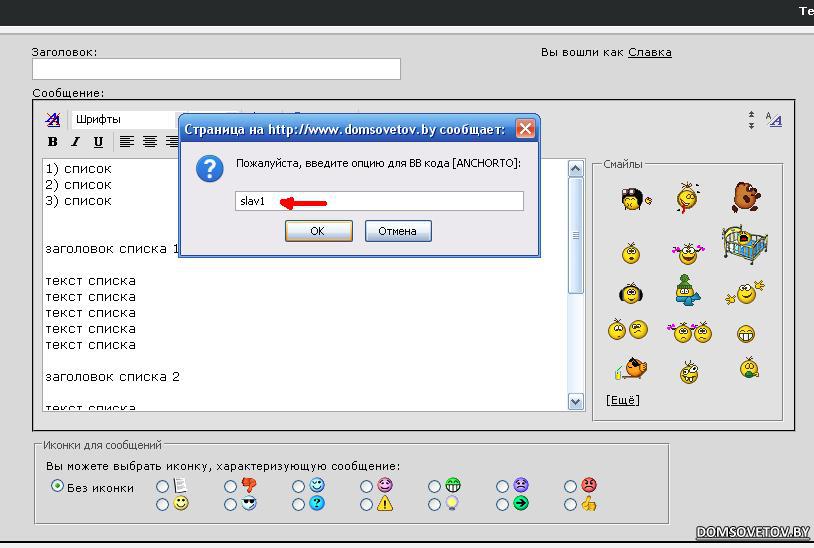The width and height of the screenshot is (814, 548).
Task: Click the Заголовок title input field
Action: pyautogui.click(x=216, y=69)
